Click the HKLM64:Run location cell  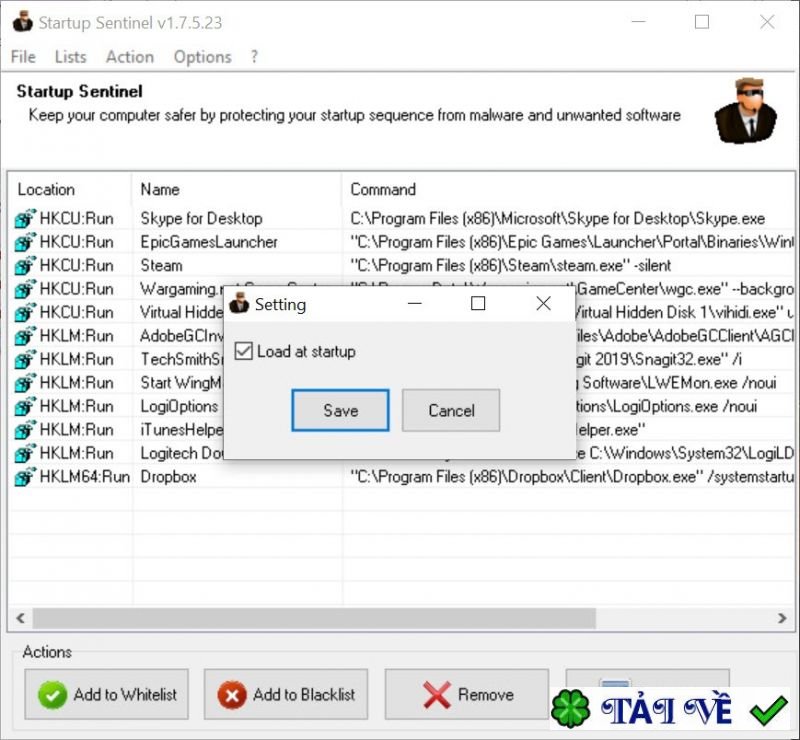(85, 477)
